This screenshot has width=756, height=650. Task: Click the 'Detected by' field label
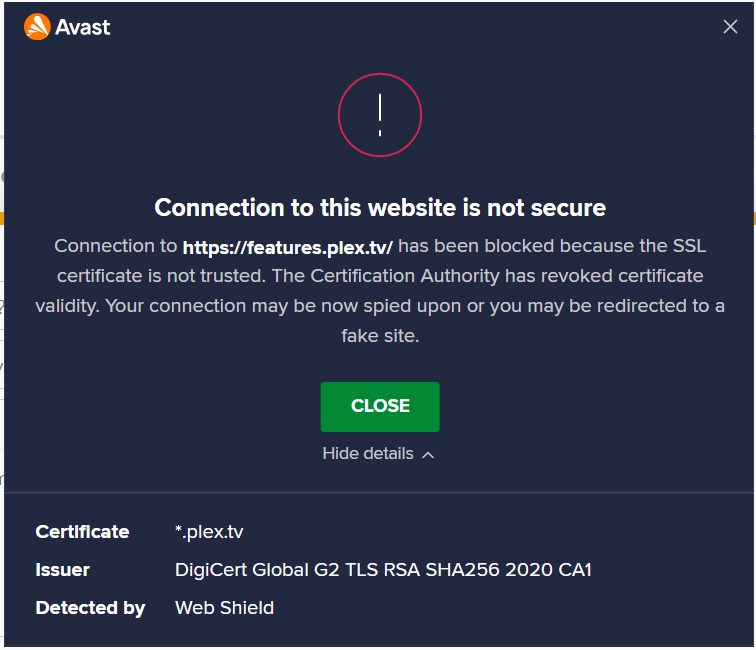(90, 608)
